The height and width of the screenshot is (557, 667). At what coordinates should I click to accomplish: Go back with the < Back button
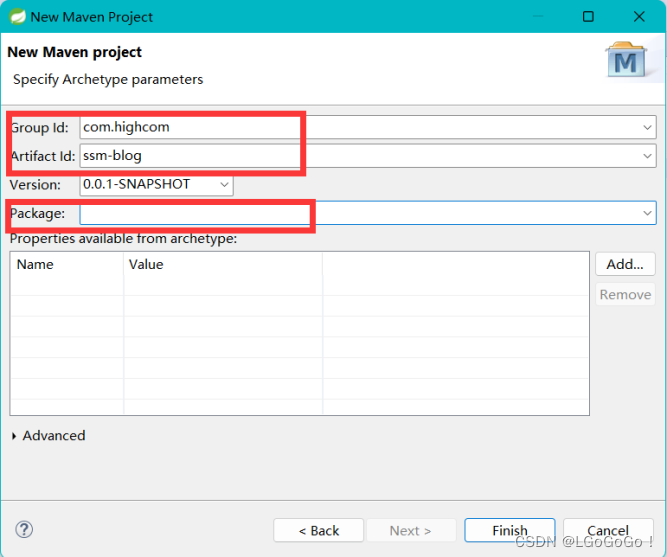click(x=319, y=530)
